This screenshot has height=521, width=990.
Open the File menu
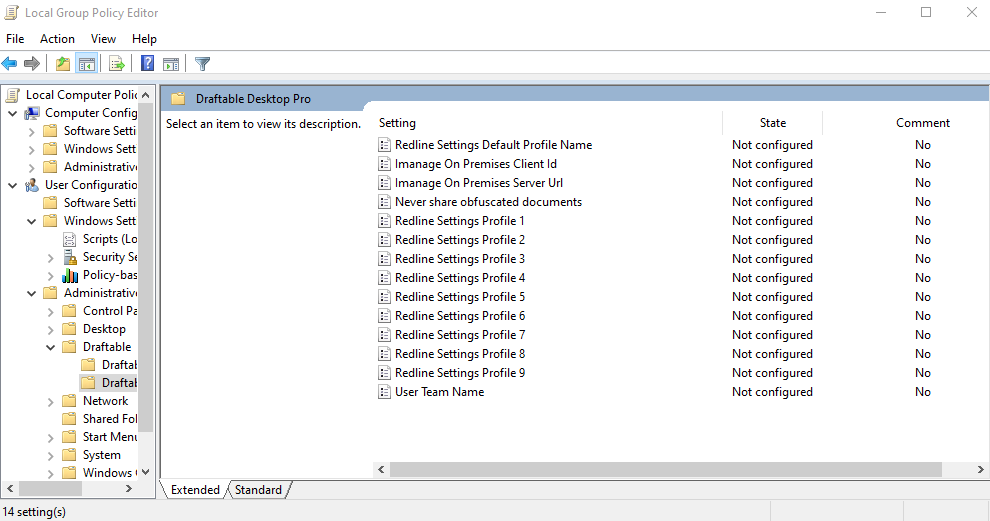[15, 39]
